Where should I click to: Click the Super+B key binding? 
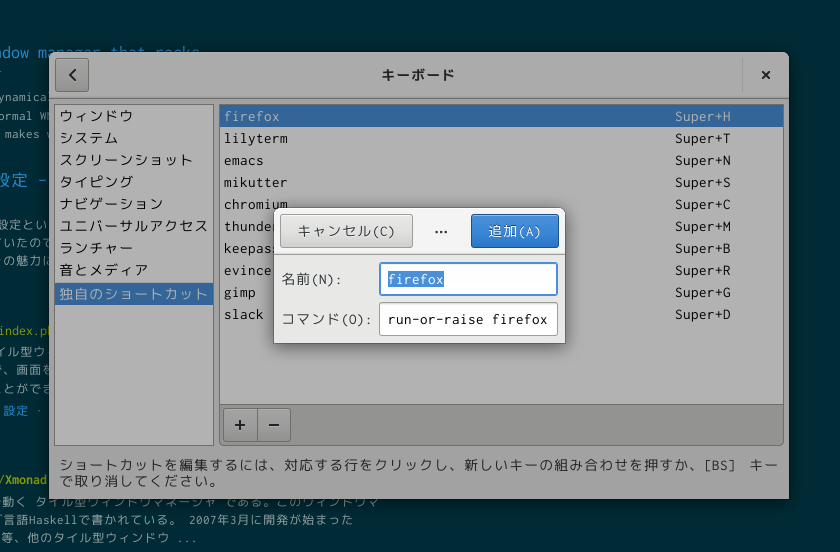(702, 248)
